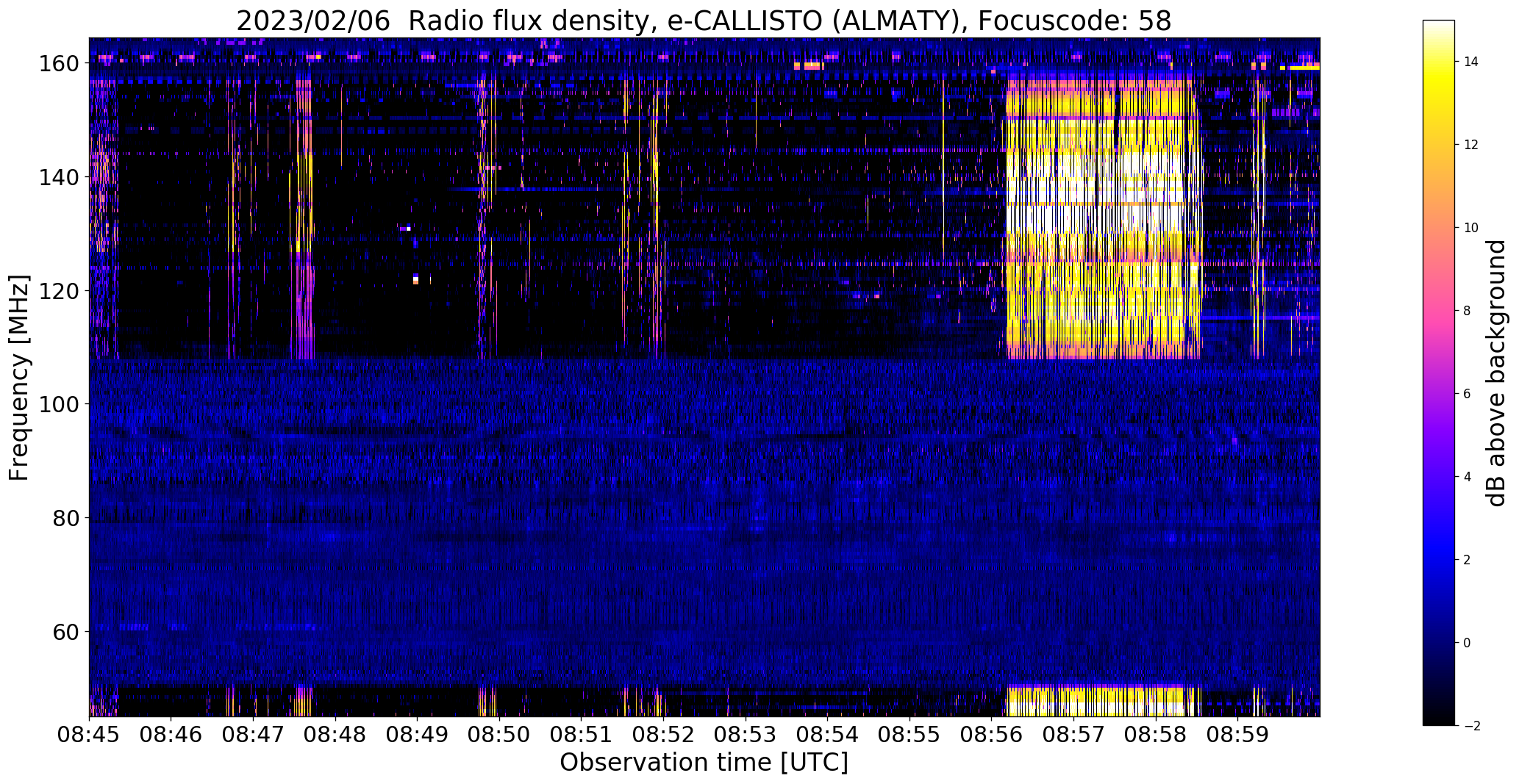The image size is (1519, 784).
Task: Click the 08:49 time tick label
Action: pyautogui.click(x=418, y=734)
